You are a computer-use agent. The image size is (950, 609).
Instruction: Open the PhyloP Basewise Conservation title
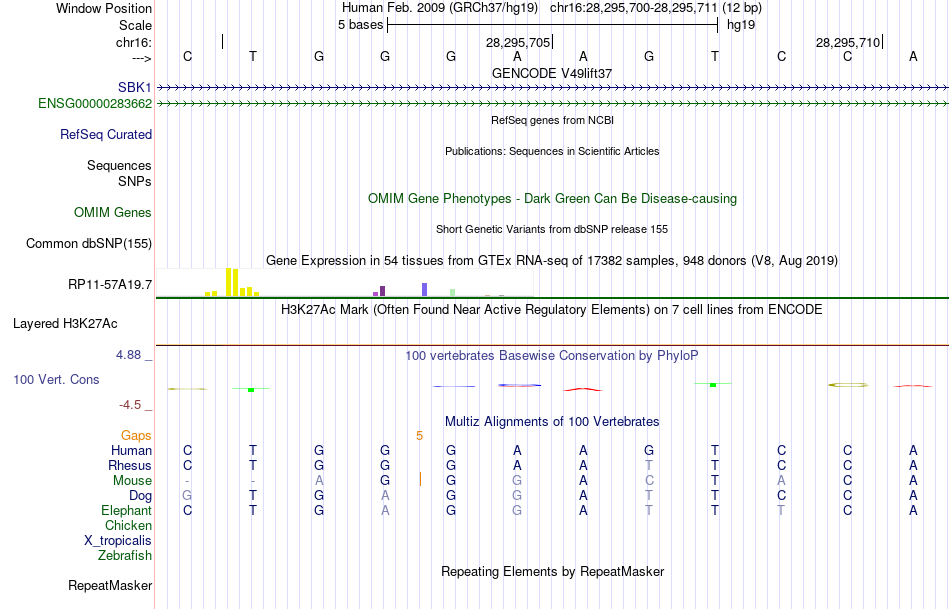coord(552,356)
